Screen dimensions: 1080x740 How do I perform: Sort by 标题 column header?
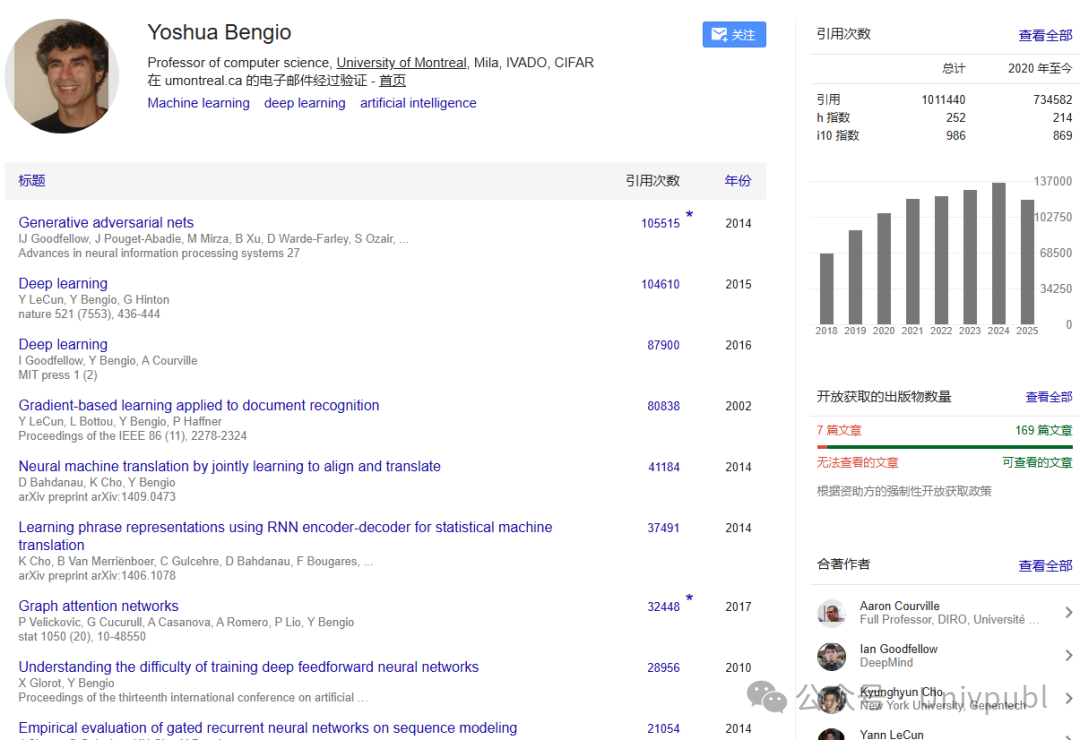[32, 181]
